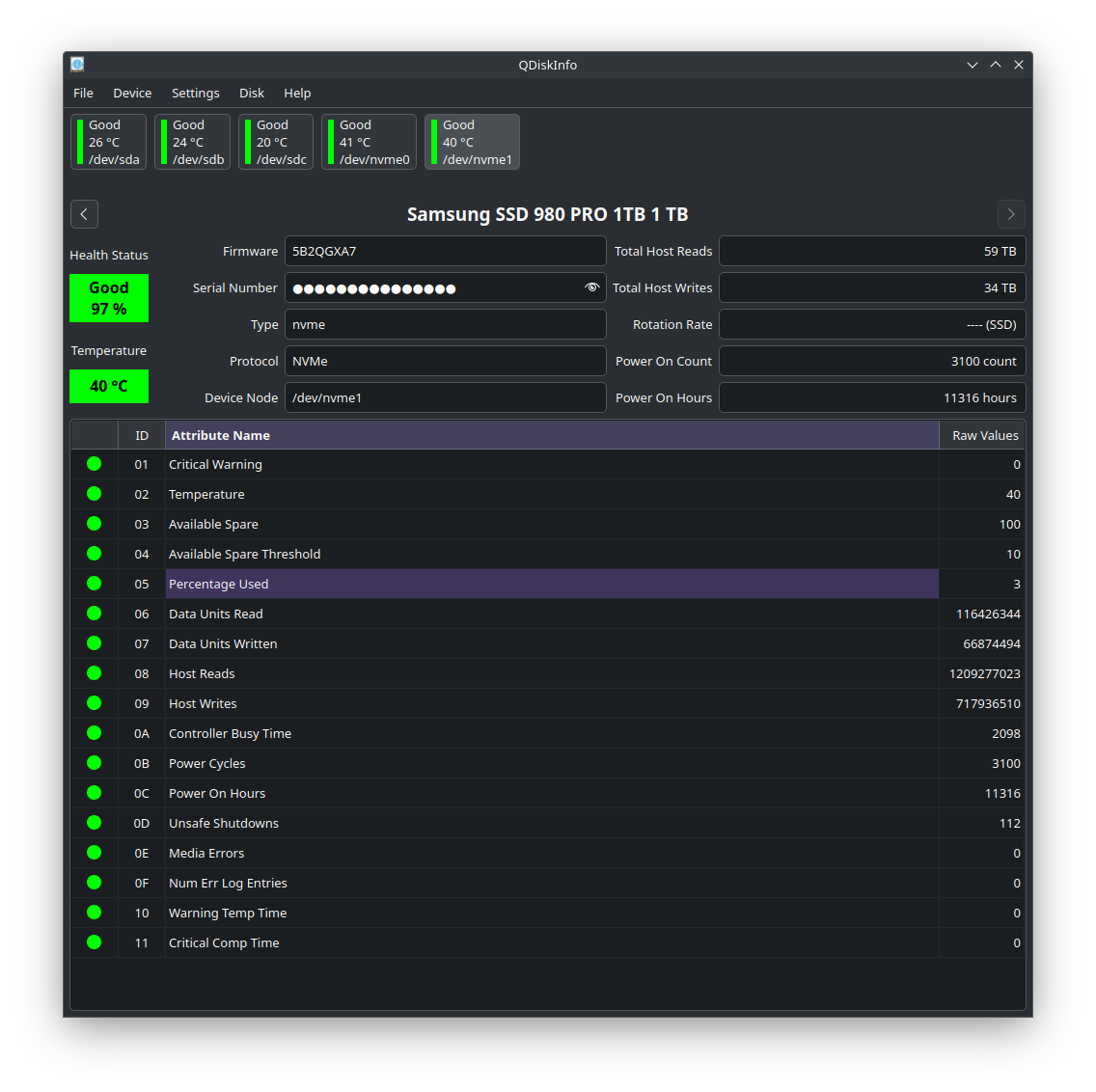Navigate to next device with right arrow
The height and width of the screenshot is (1092, 1096).
(1011, 214)
